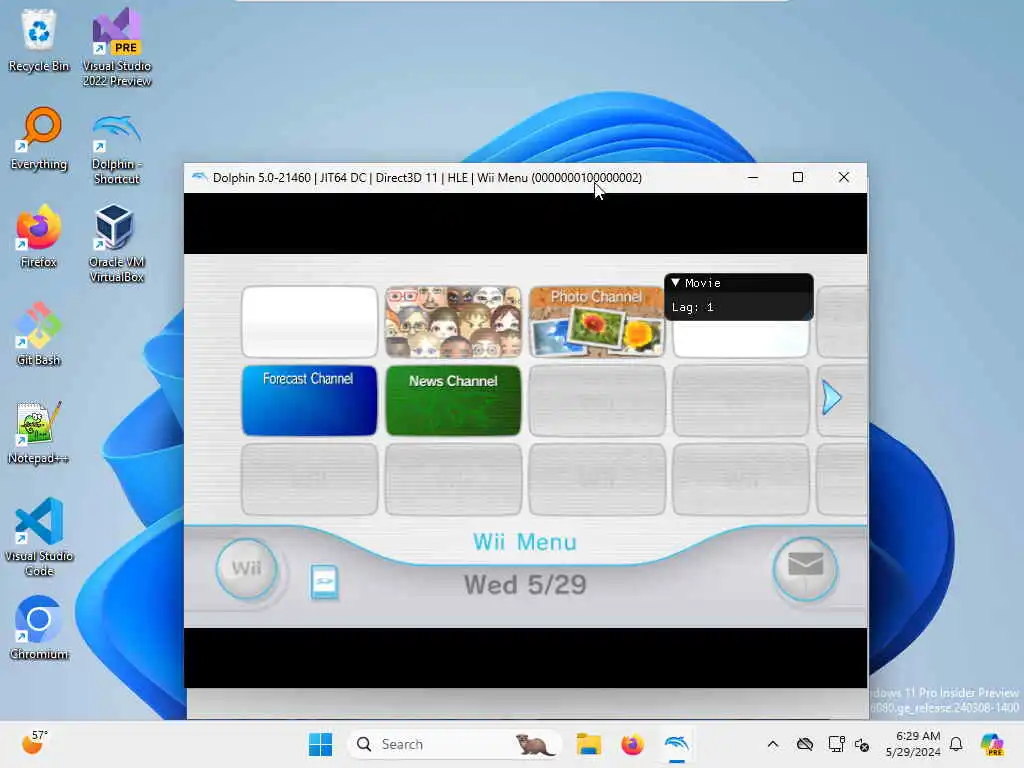Image resolution: width=1024 pixels, height=768 pixels.
Task: Minimize the Dolphin window
Action: [753, 177]
